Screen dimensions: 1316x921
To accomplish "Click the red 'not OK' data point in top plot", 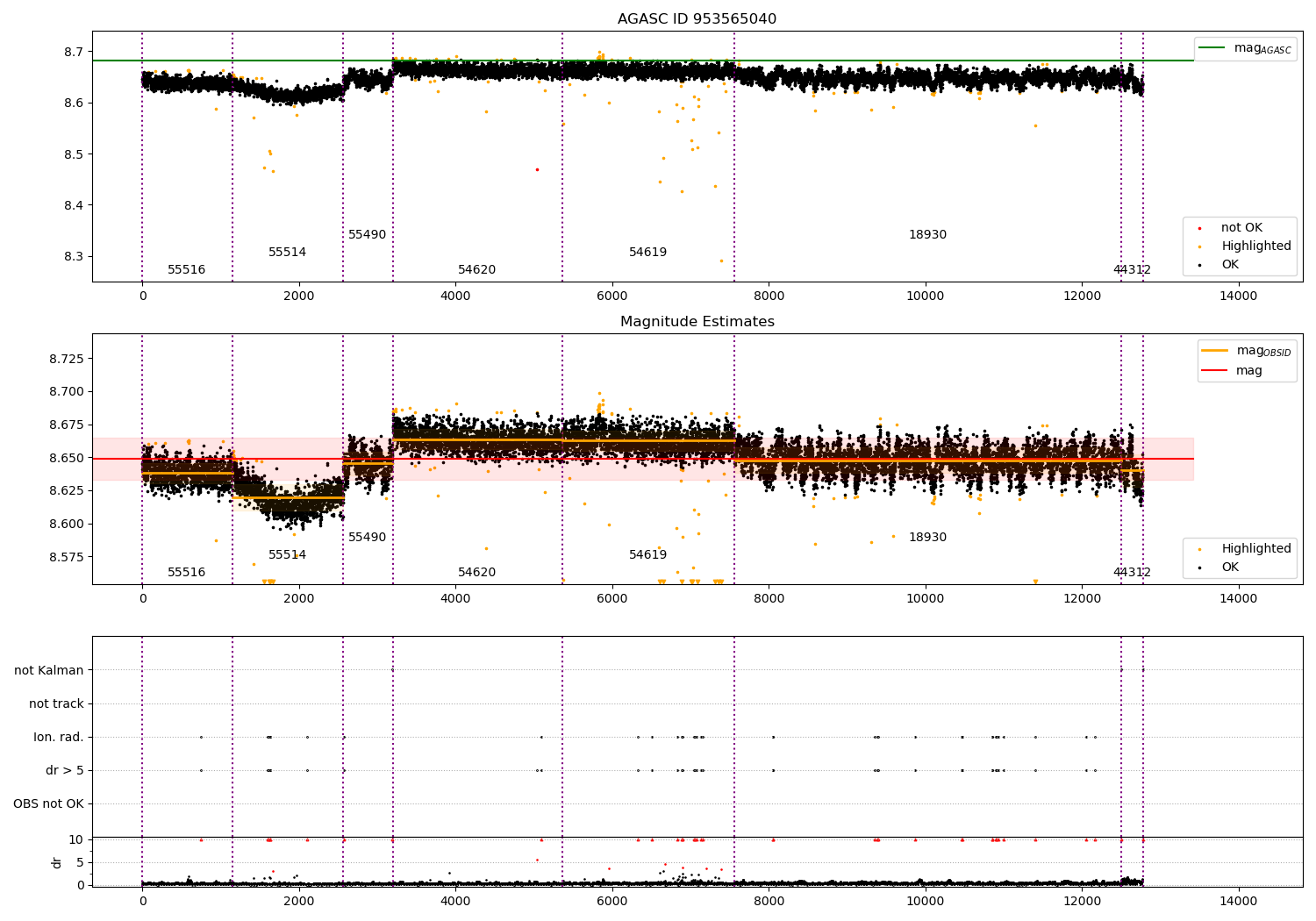I will tap(537, 170).
